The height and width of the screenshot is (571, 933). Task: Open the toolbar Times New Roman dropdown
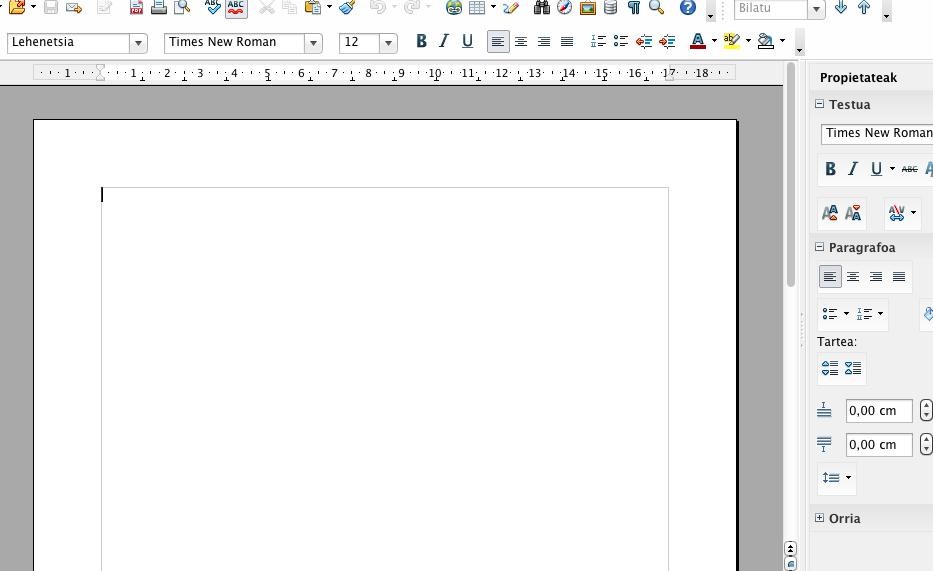(x=313, y=43)
